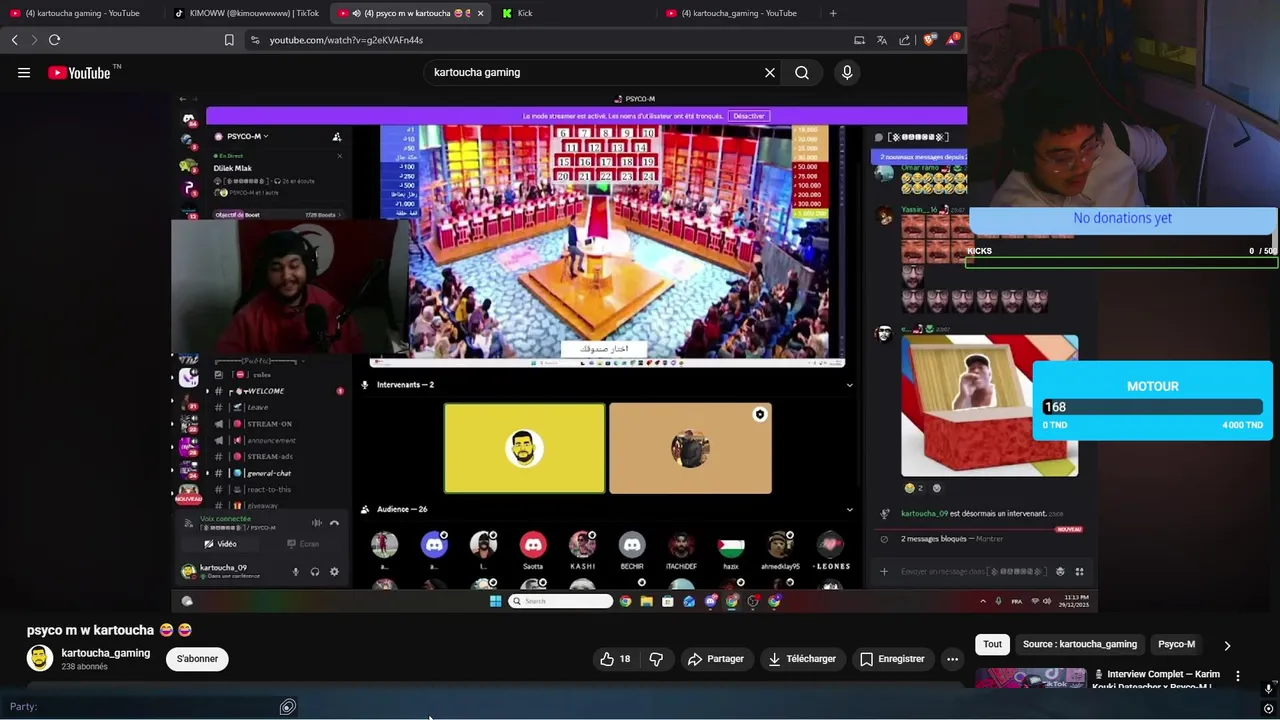Click the microphone icon at bottom right
This screenshot has width=1280, height=720.
point(1268,689)
